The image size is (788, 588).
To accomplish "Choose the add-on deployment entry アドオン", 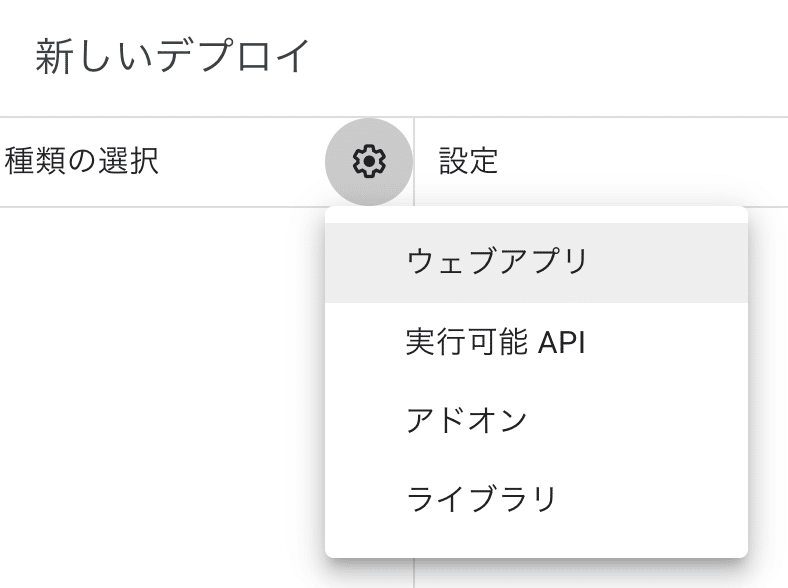I will [536, 421].
